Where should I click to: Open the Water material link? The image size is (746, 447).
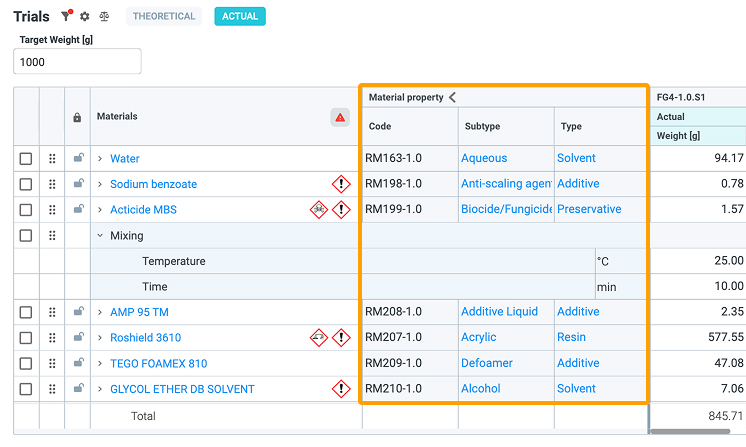(125, 159)
